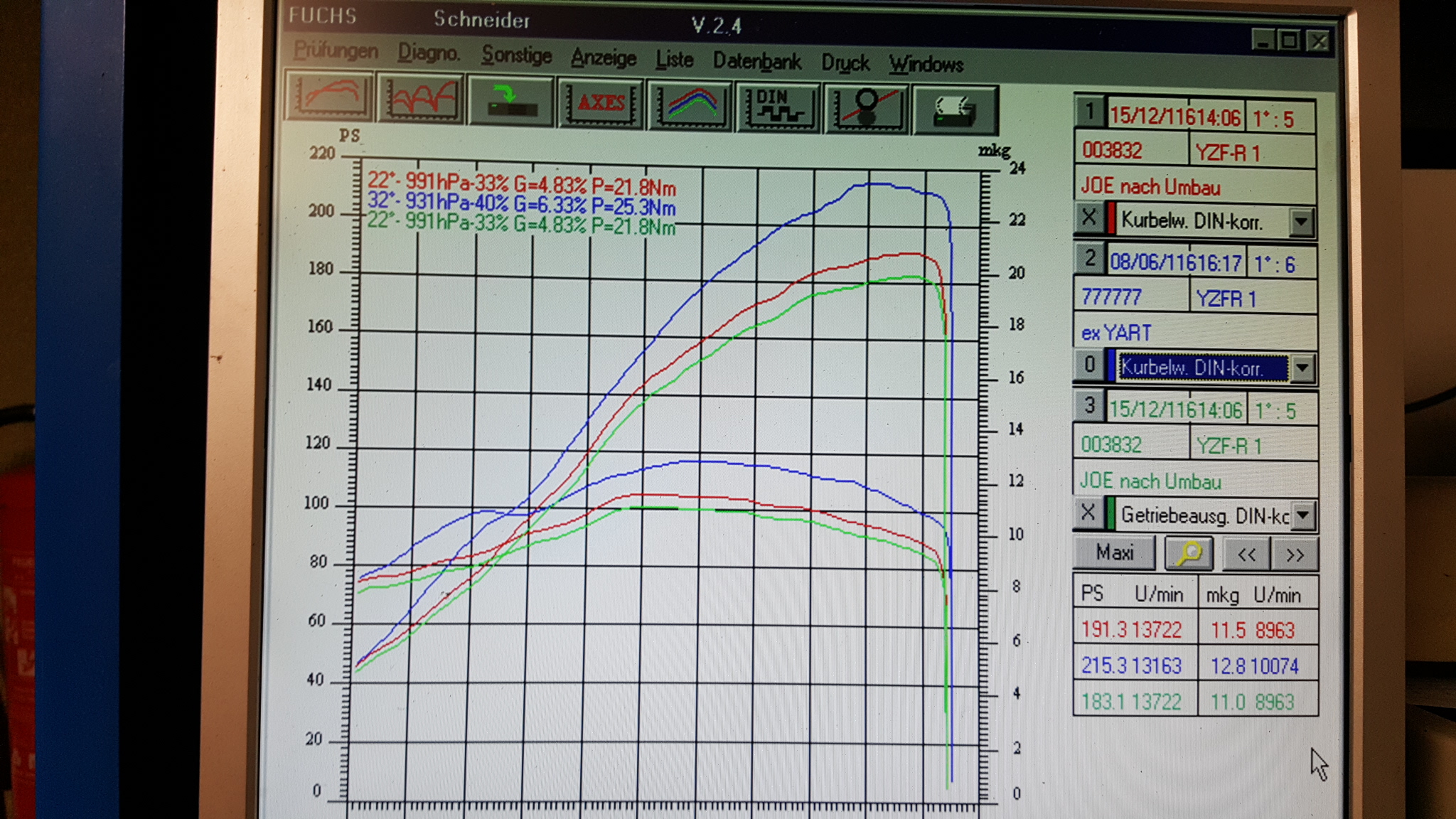Click the DIN correction toolbar icon
Screen dimensions: 1456x819
[778, 107]
